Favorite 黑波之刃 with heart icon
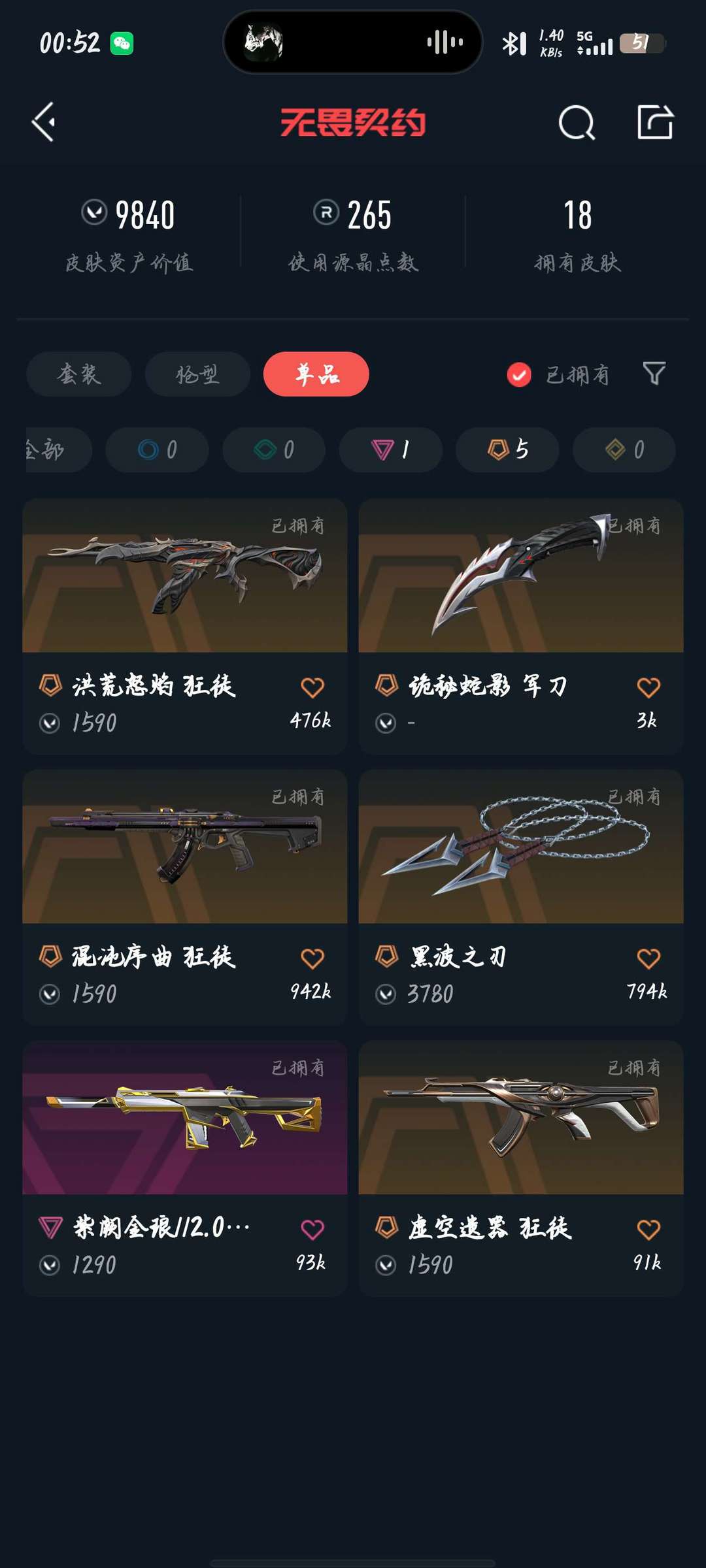 [x=648, y=958]
